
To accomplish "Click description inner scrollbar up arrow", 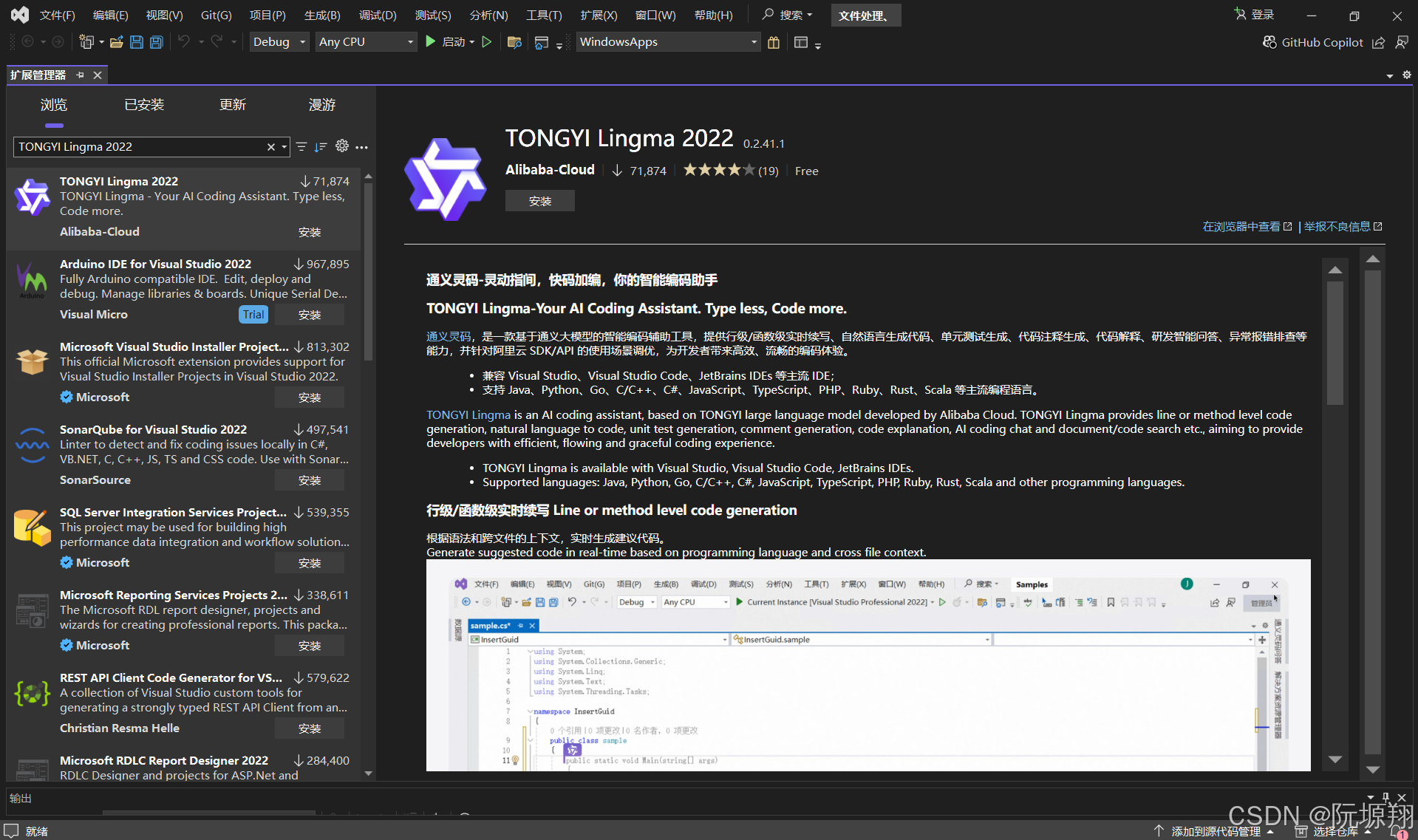I will tap(1335, 270).
